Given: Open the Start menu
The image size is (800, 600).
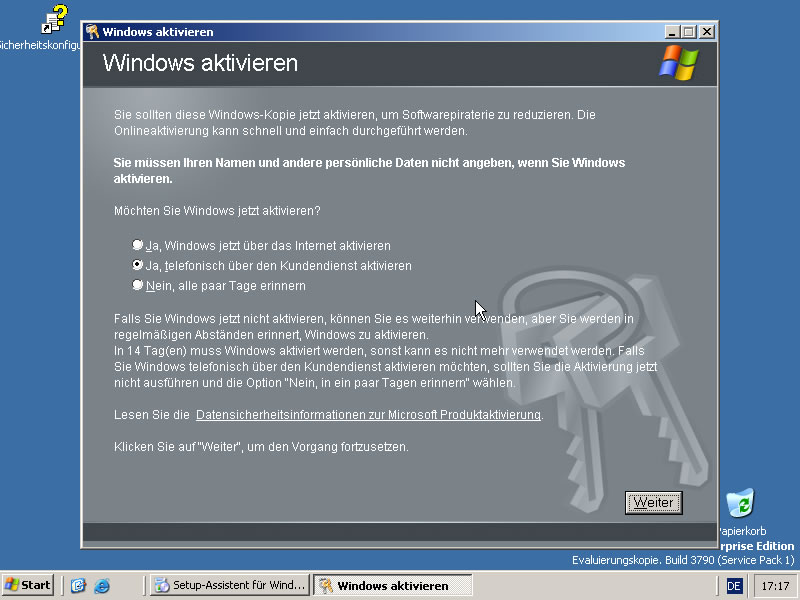Looking at the screenshot, I should click(x=28, y=585).
